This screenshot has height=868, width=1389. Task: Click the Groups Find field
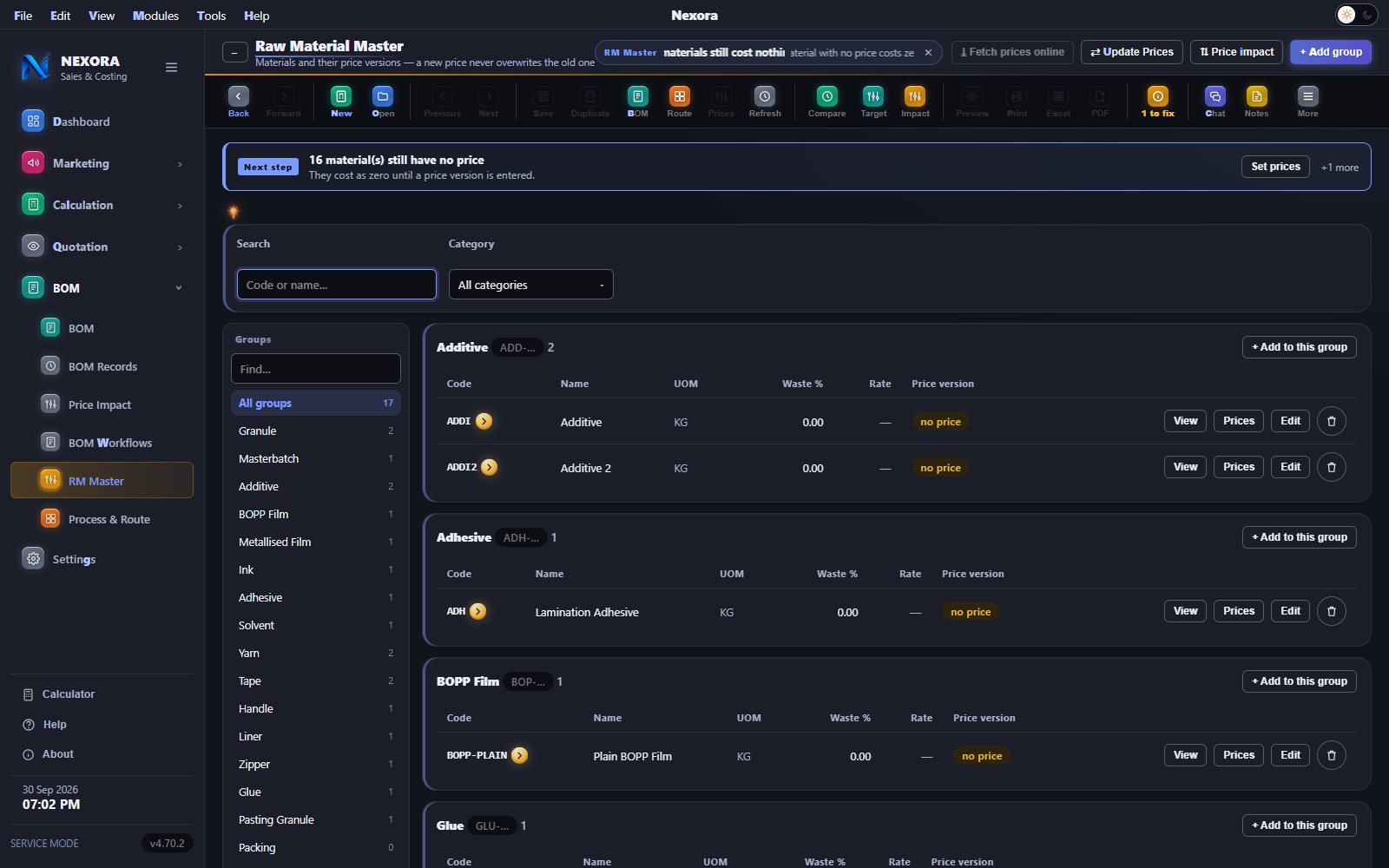pyautogui.click(x=316, y=369)
